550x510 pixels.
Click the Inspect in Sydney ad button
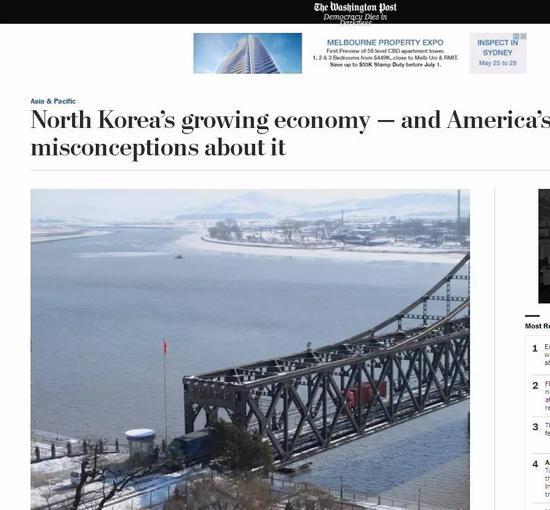point(498,53)
